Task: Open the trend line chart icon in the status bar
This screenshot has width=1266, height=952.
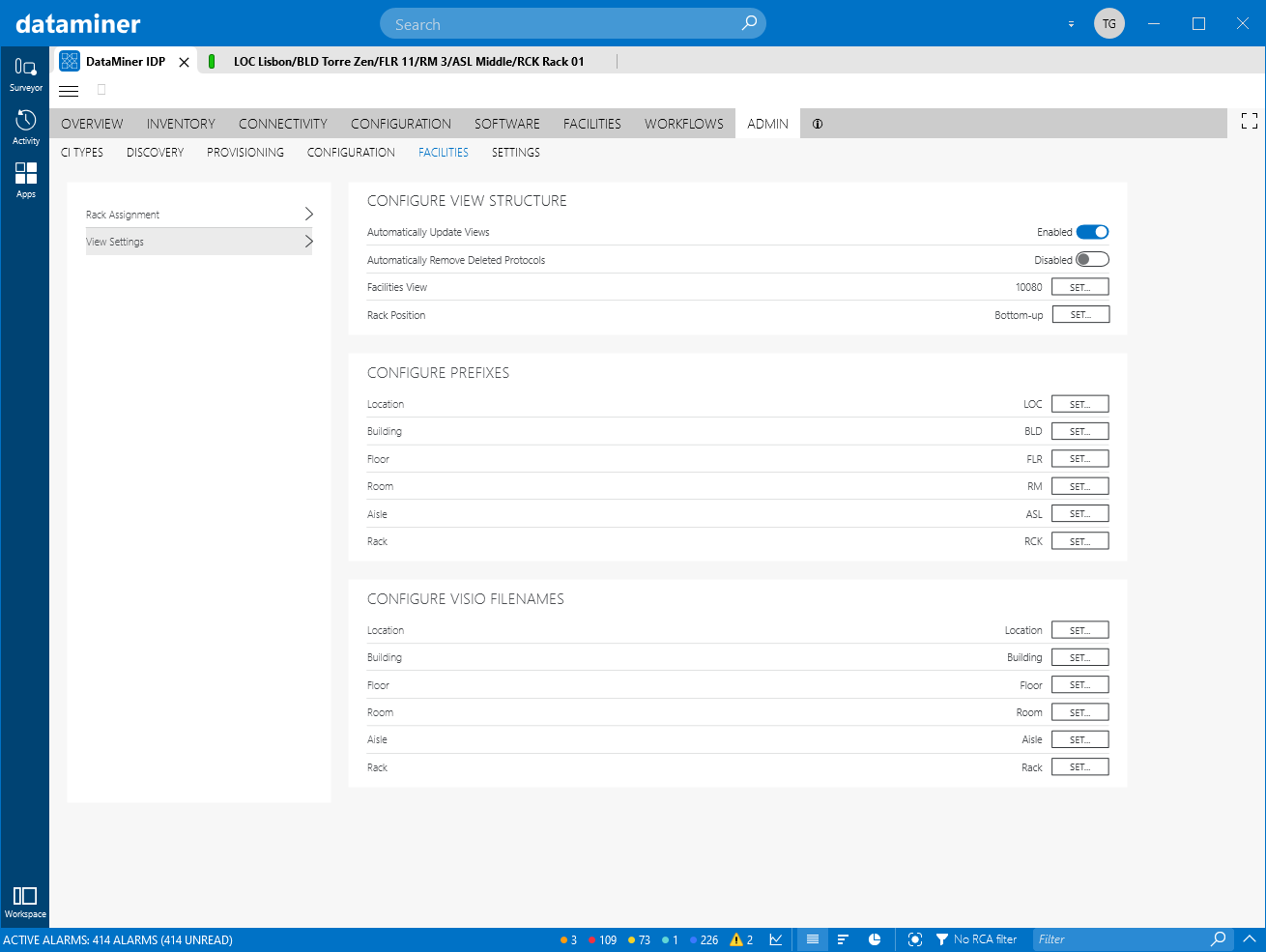Action: click(x=776, y=939)
